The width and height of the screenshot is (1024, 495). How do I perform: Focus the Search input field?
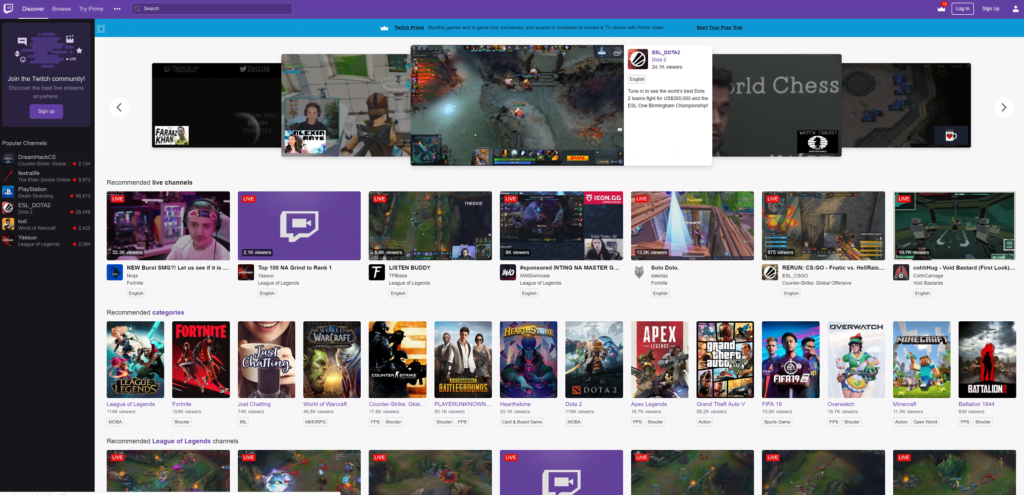pos(212,9)
